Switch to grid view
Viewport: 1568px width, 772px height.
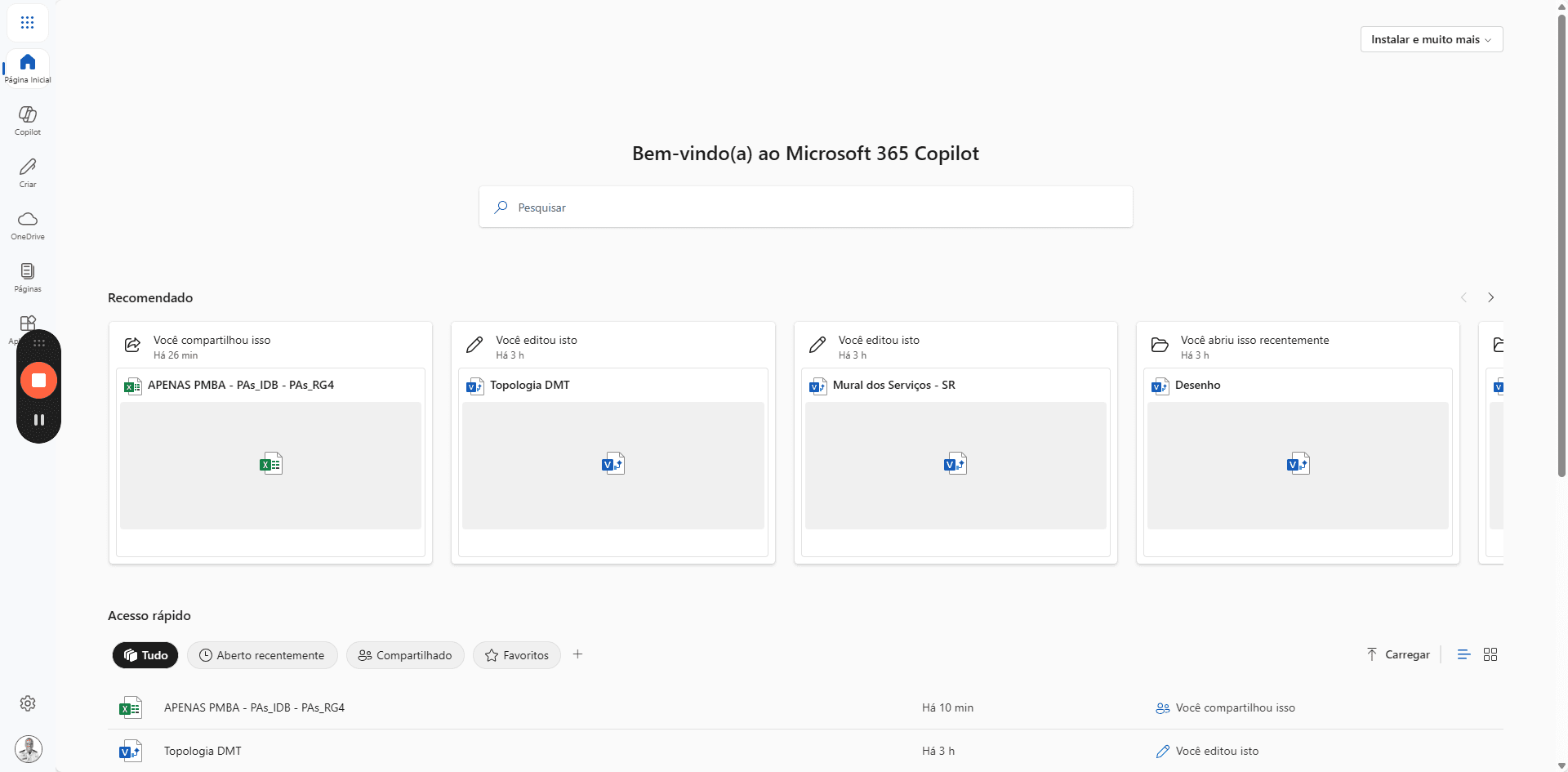pyautogui.click(x=1490, y=654)
